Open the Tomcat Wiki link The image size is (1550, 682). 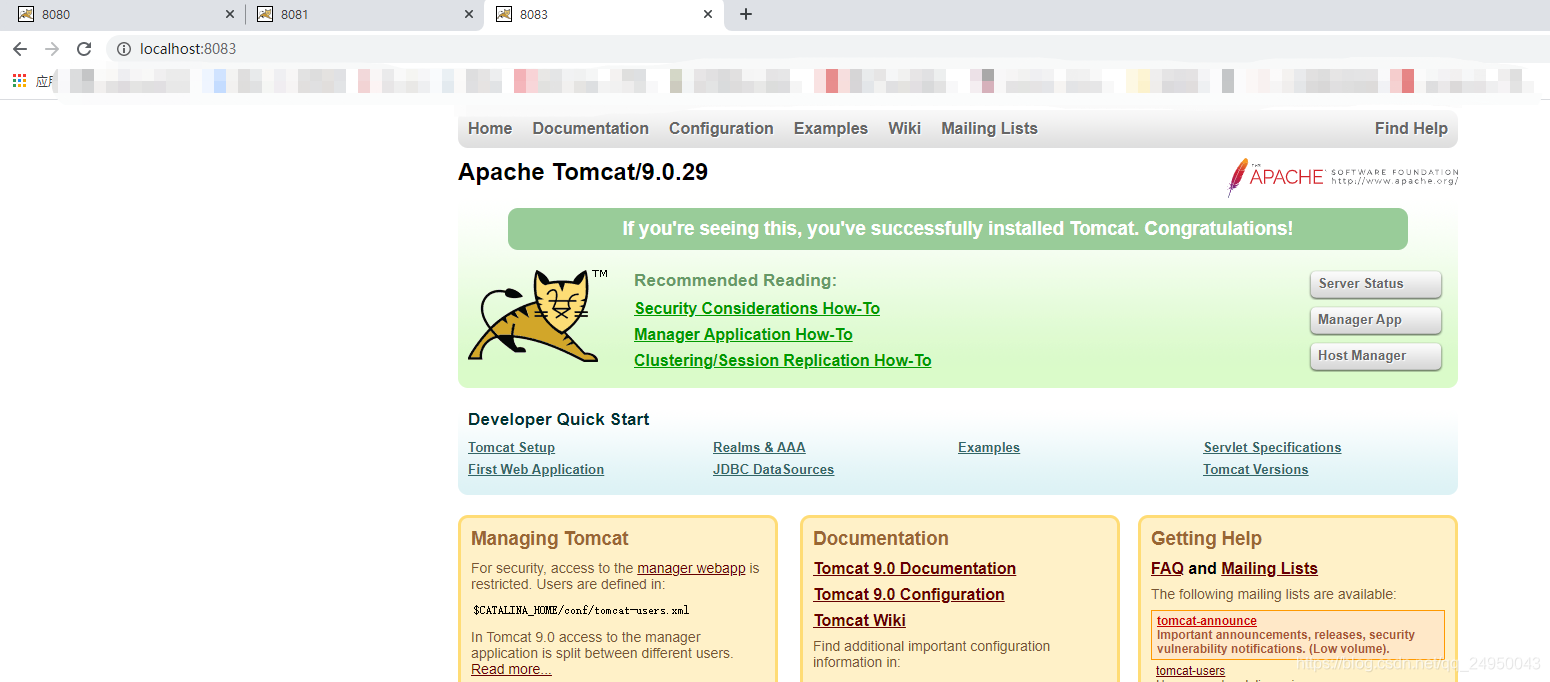(x=860, y=620)
